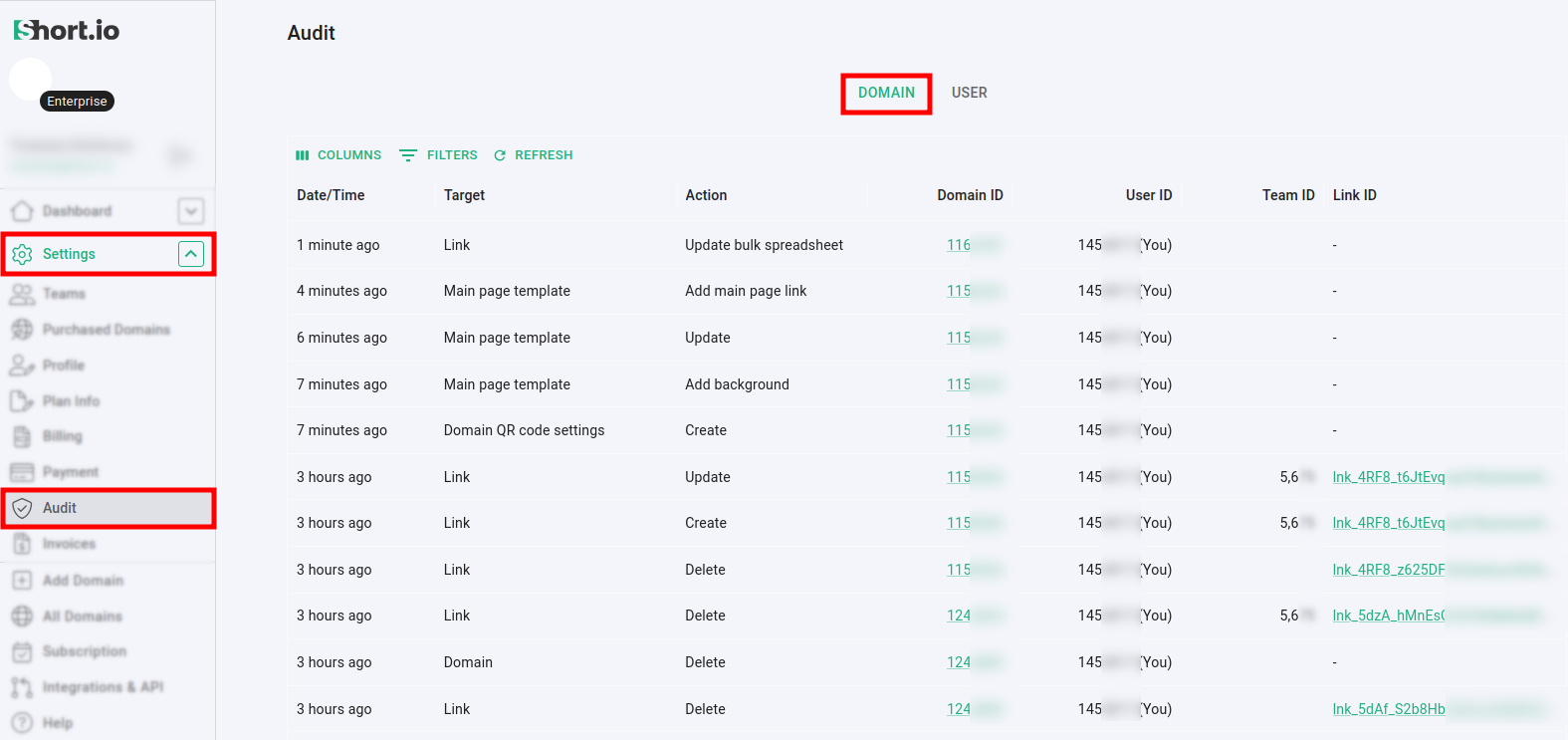
Task: Click the Columns bars icon
Action: point(303,155)
